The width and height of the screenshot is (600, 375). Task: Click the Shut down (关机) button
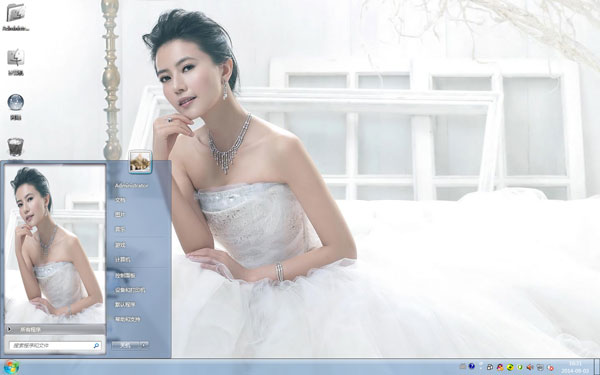pyautogui.click(x=126, y=345)
